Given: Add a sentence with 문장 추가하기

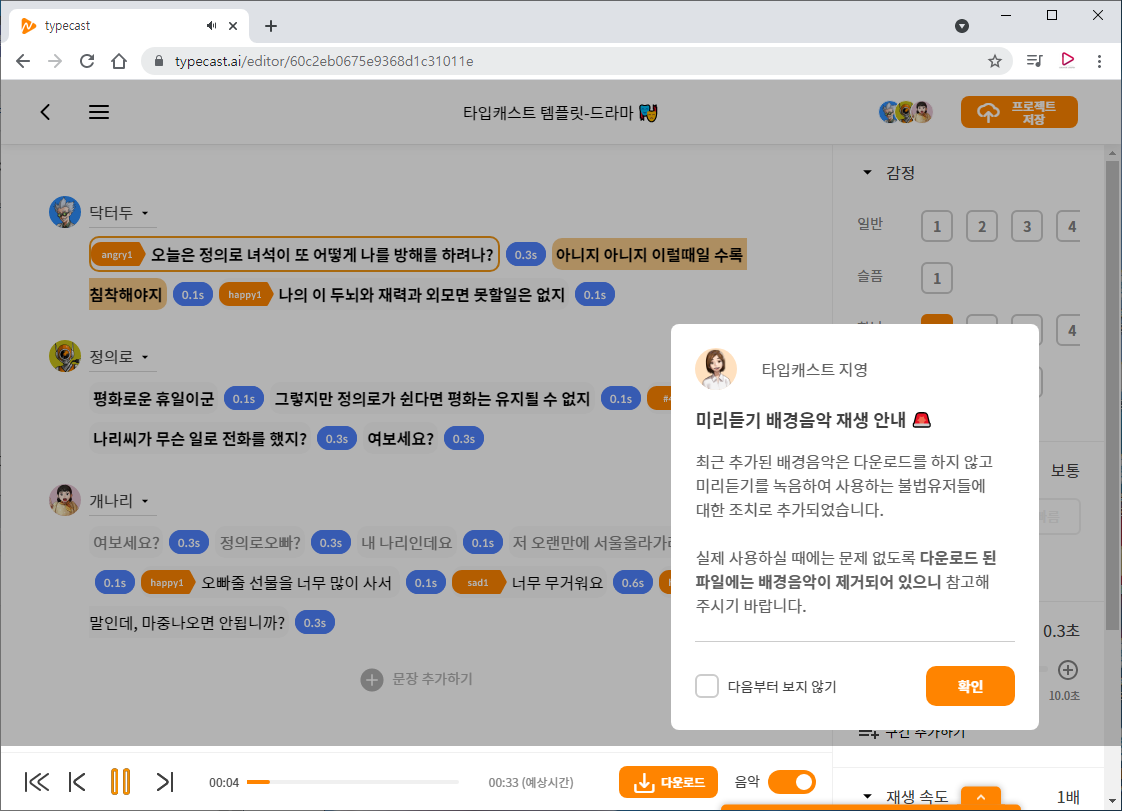Looking at the screenshot, I should click(x=417, y=679).
